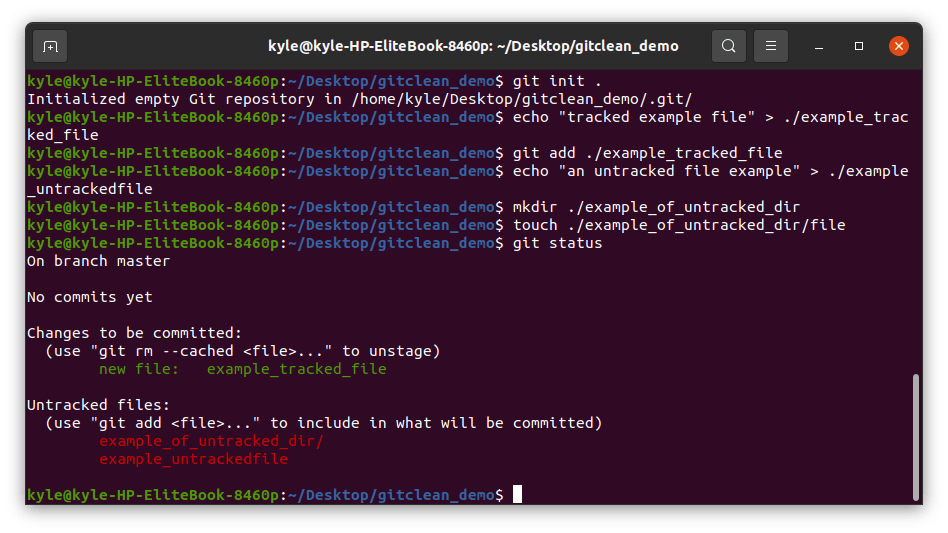Click 'Initialized empty Git repository' output line
948x533 pixels.
pyautogui.click(x=359, y=99)
